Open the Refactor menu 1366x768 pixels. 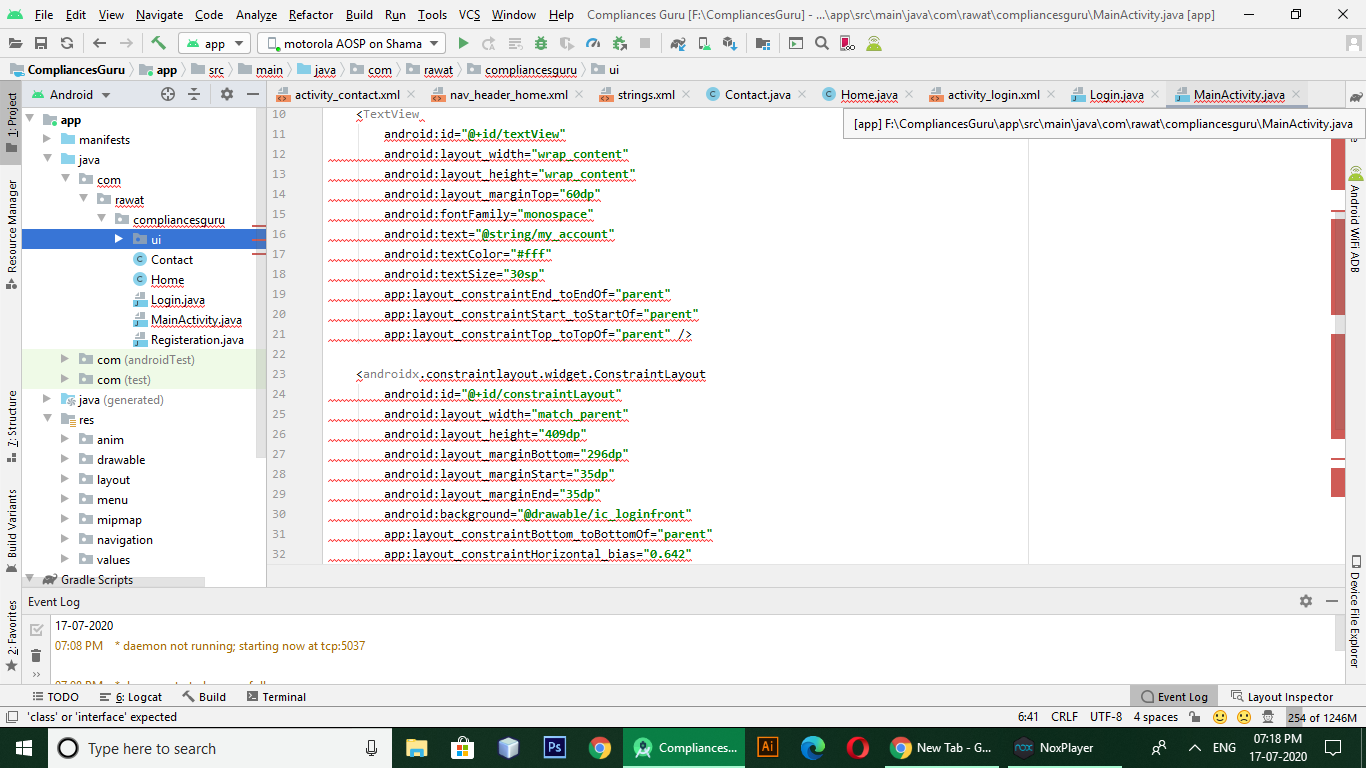pyautogui.click(x=311, y=14)
